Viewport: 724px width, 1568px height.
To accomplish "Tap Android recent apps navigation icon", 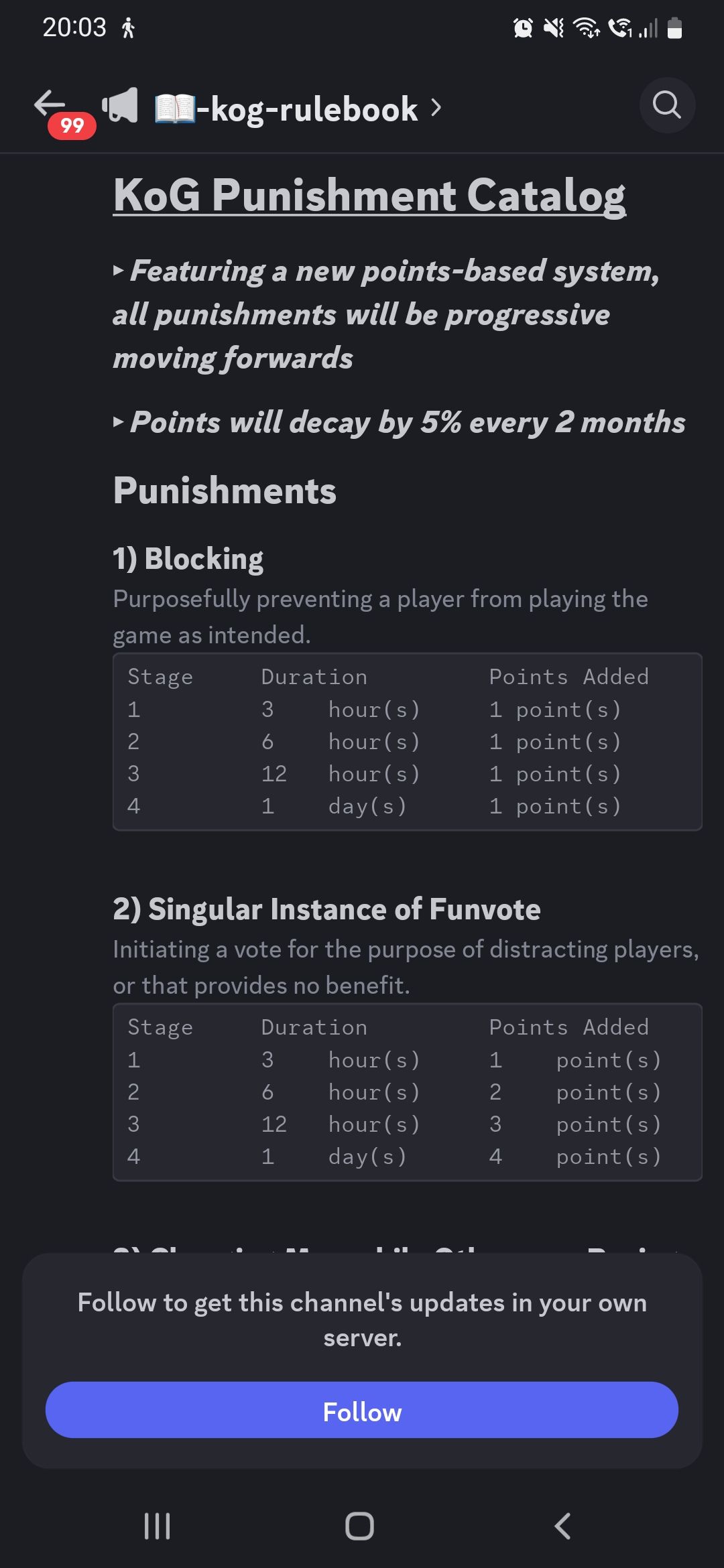I will pyautogui.click(x=158, y=1526).
